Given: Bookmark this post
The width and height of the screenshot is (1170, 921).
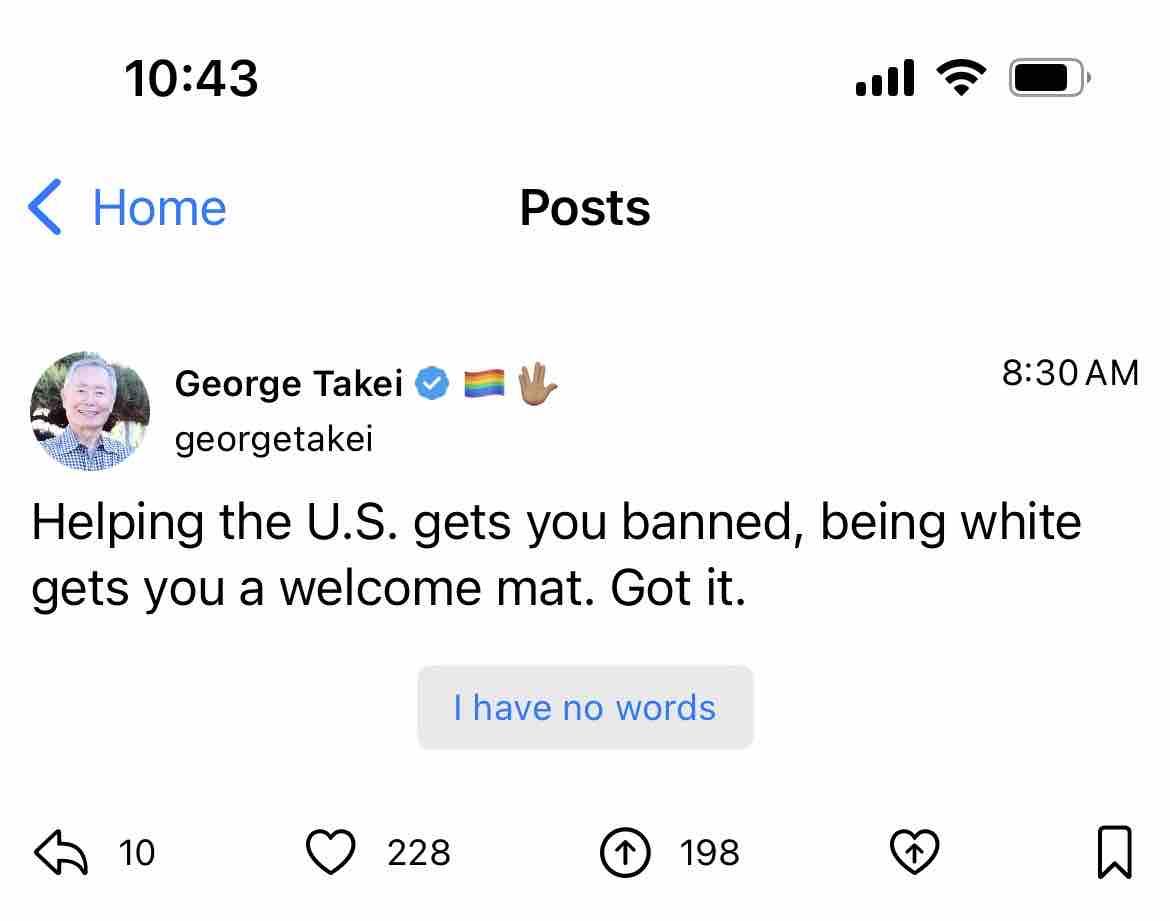Looking at the screenshot, I should coord(1114,853).
